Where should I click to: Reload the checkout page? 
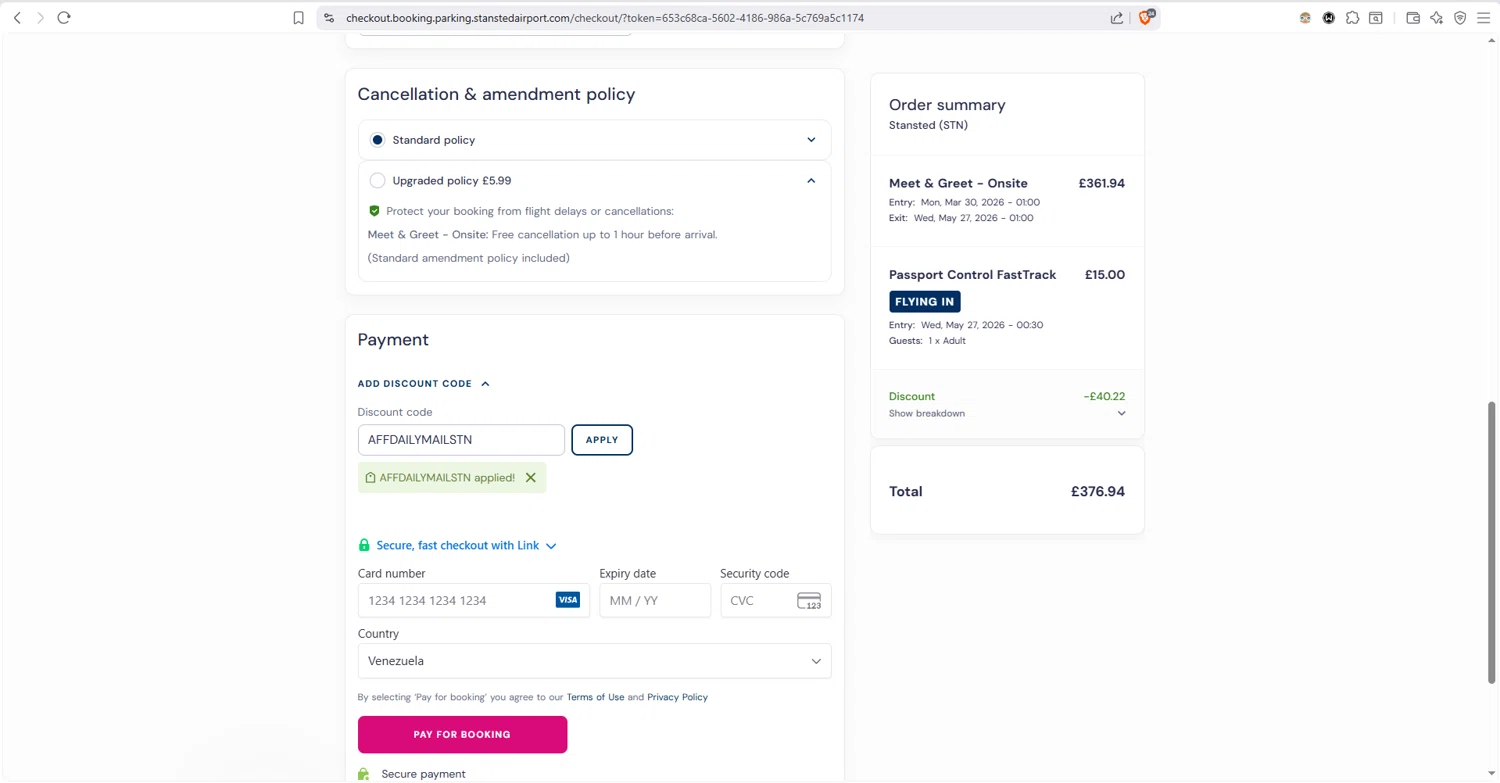64,18
